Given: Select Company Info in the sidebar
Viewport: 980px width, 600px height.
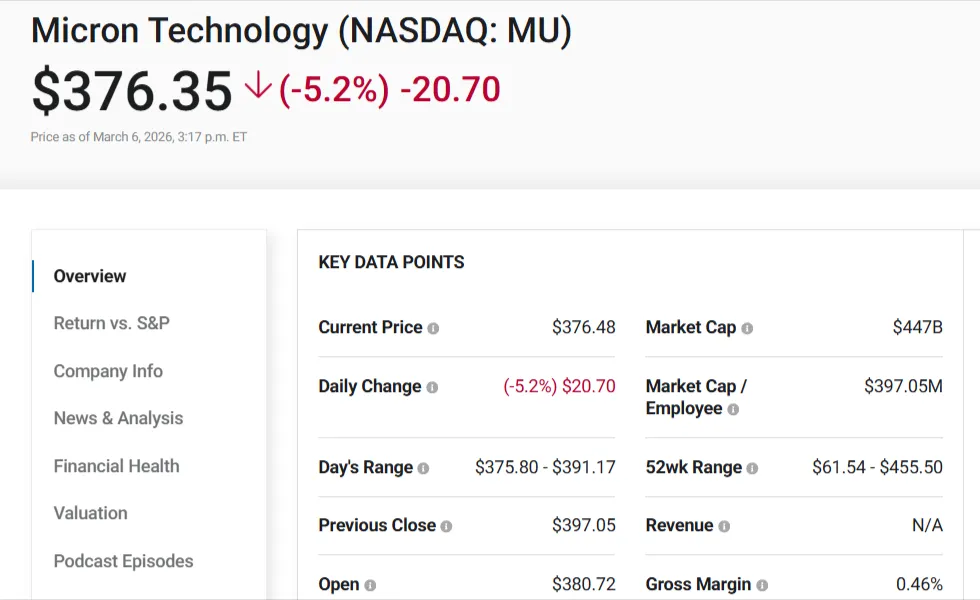Looking at the screenshot, I should 108,371.
